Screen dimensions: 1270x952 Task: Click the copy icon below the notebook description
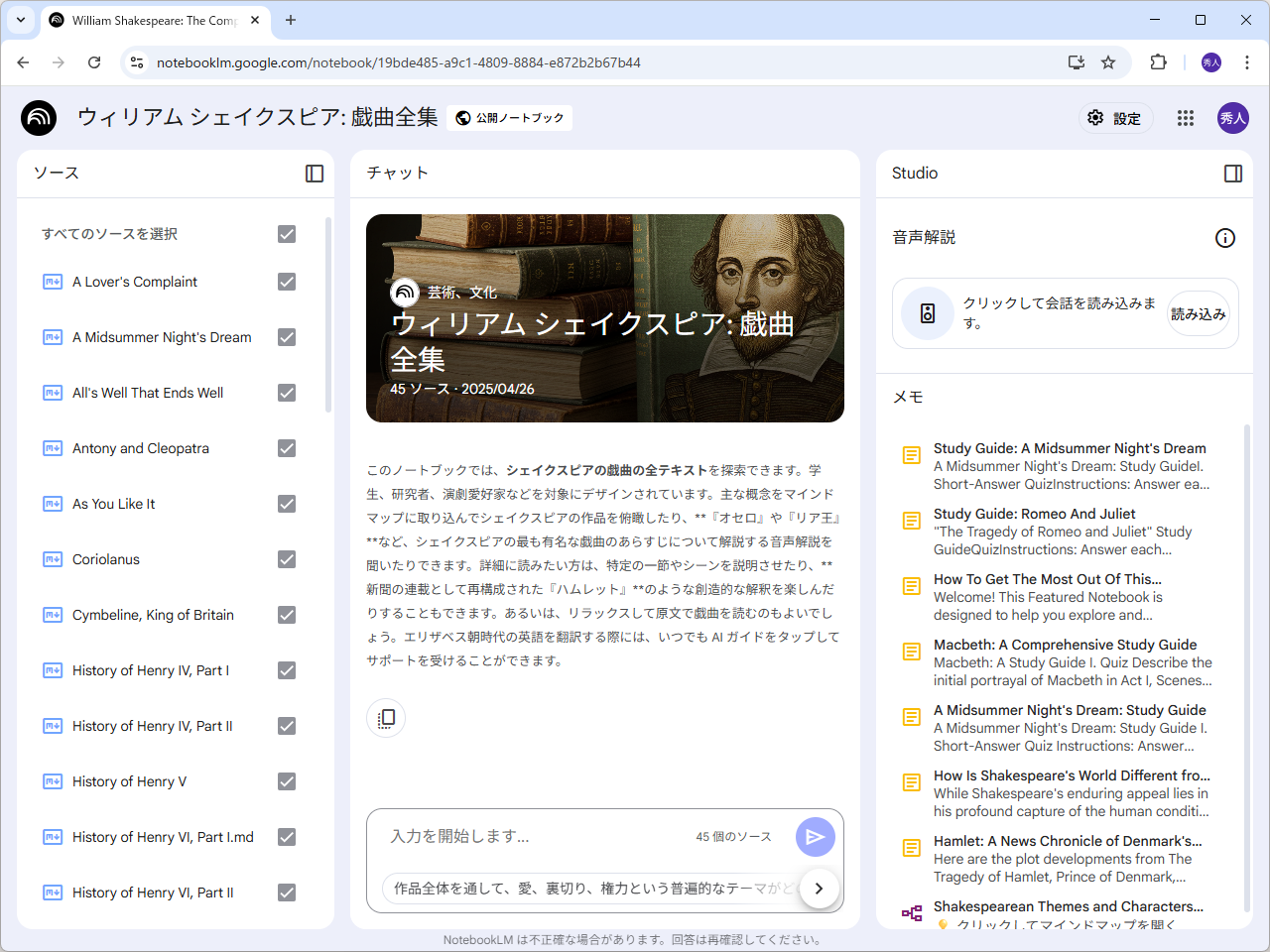(x=385, y=718)
